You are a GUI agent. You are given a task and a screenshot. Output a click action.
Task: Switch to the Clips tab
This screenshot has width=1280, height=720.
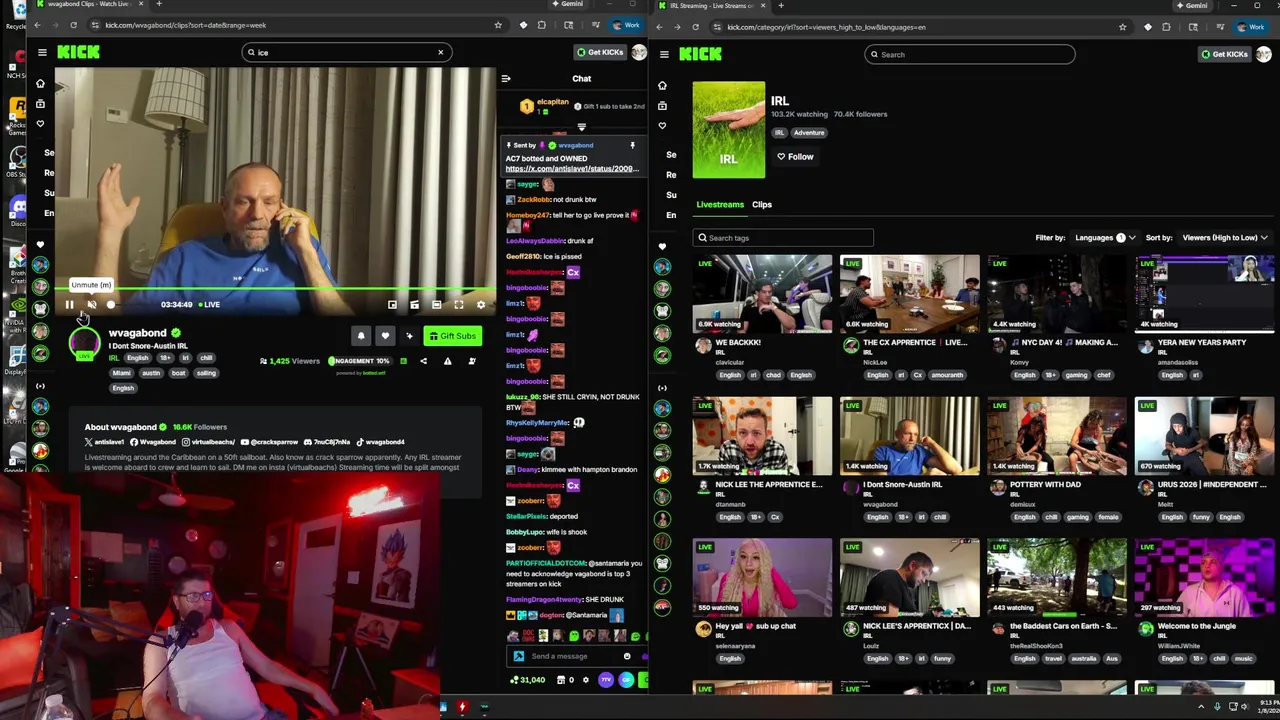click(762, 205)
